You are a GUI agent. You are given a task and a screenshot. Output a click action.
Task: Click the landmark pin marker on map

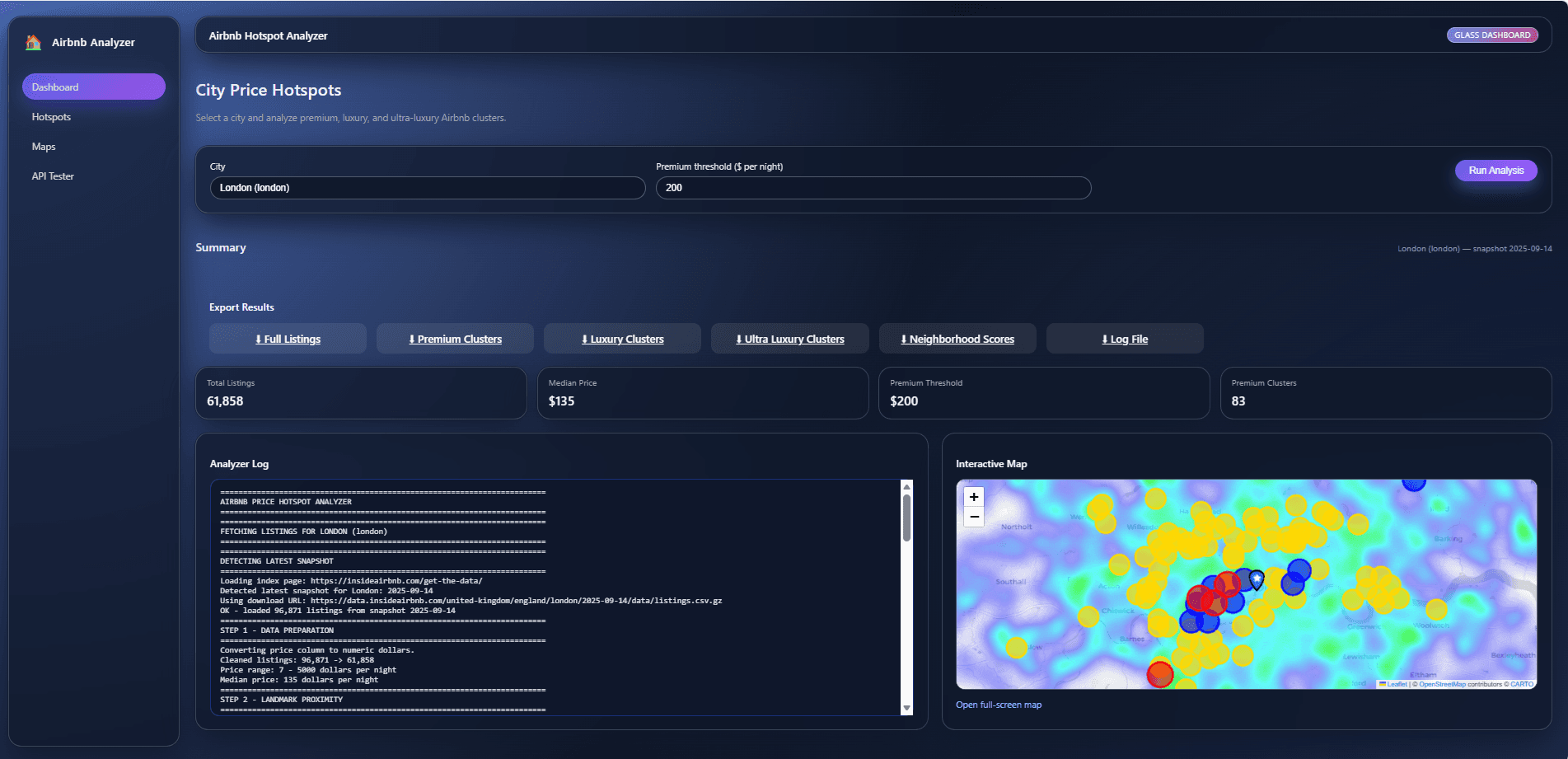pos(1257,580)
